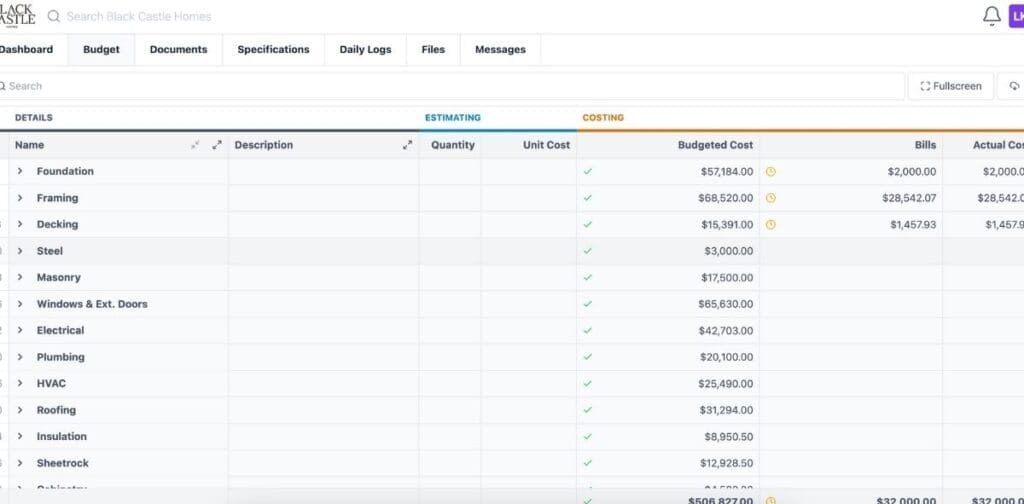Expand the Foundation budget category

pos(20,171)
